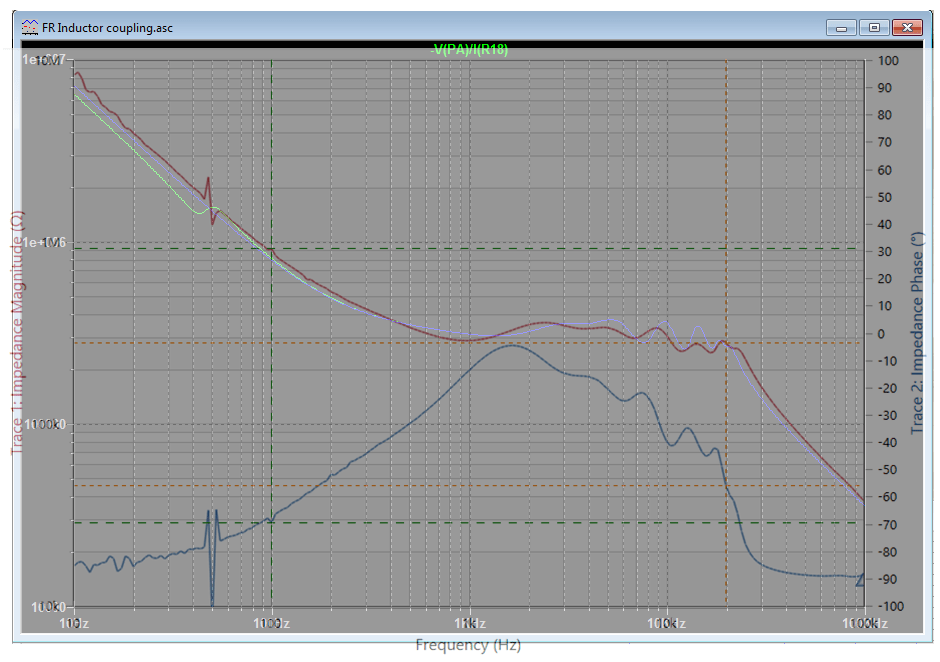Click the phase trace spike near 50Hz
This screenshot has width=940, height=662.
tap(212, 558)
